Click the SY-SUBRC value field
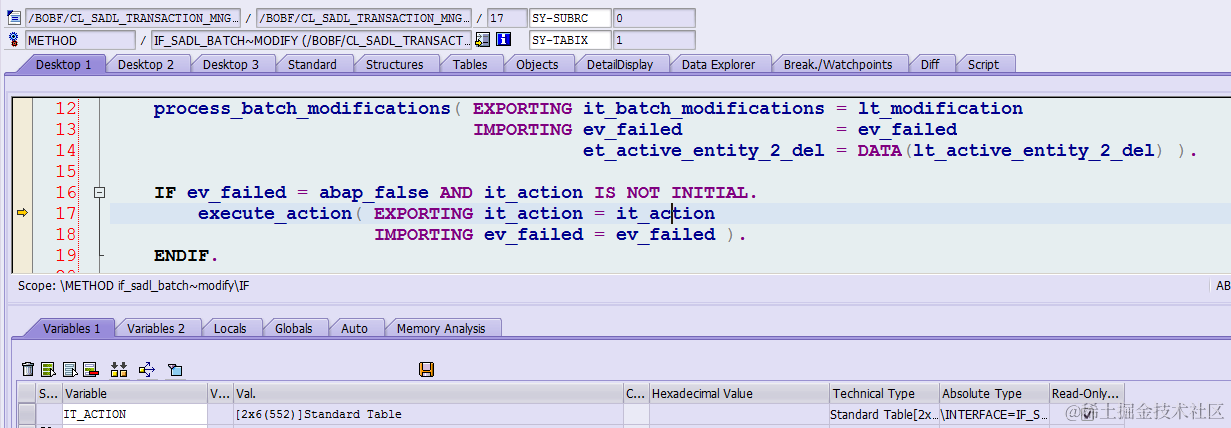The image size is (1231, 428). (653, 18)
